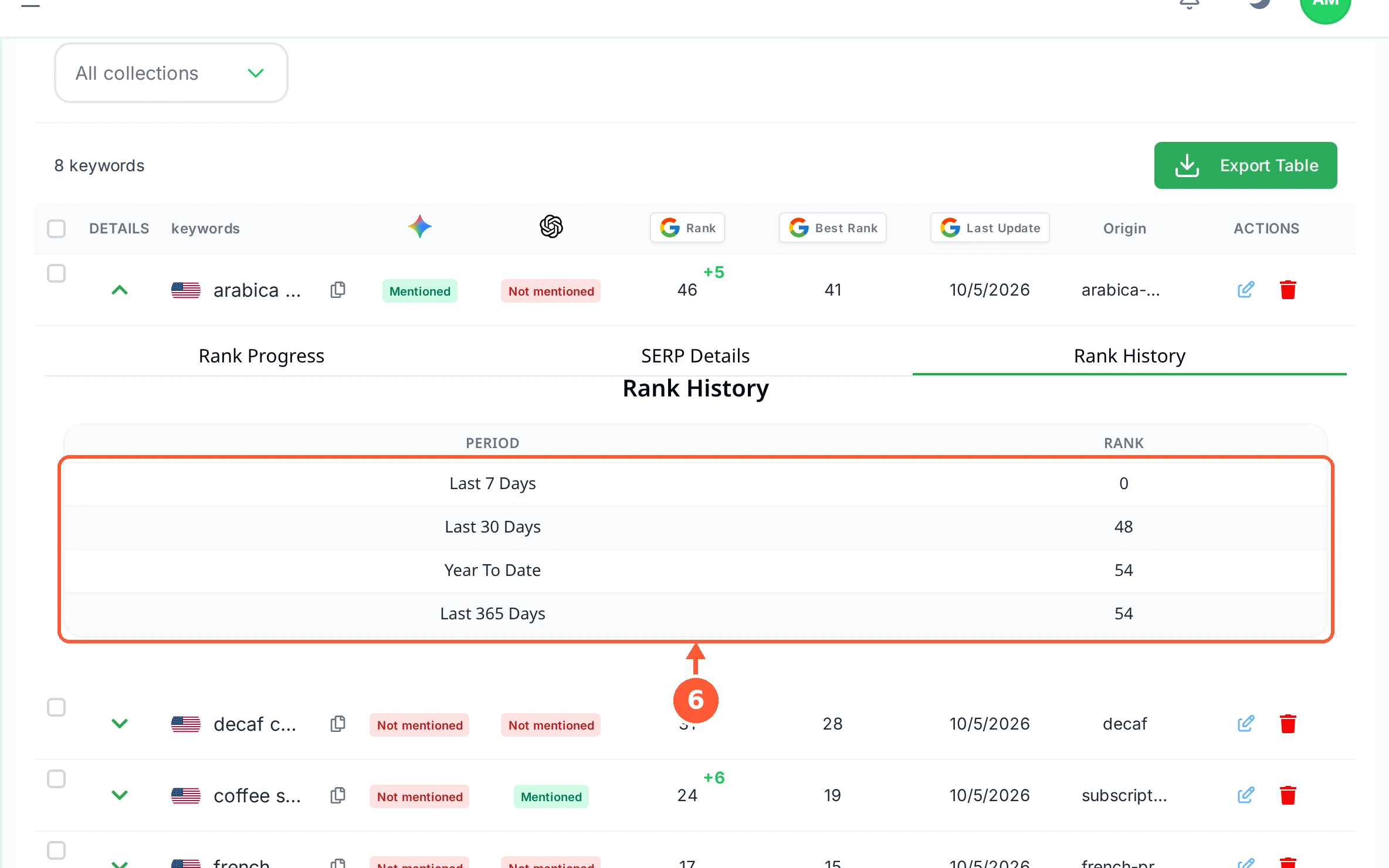Edit the arabica keyword row
The image size is (1389, 868).
click(x=1246, y=290)
